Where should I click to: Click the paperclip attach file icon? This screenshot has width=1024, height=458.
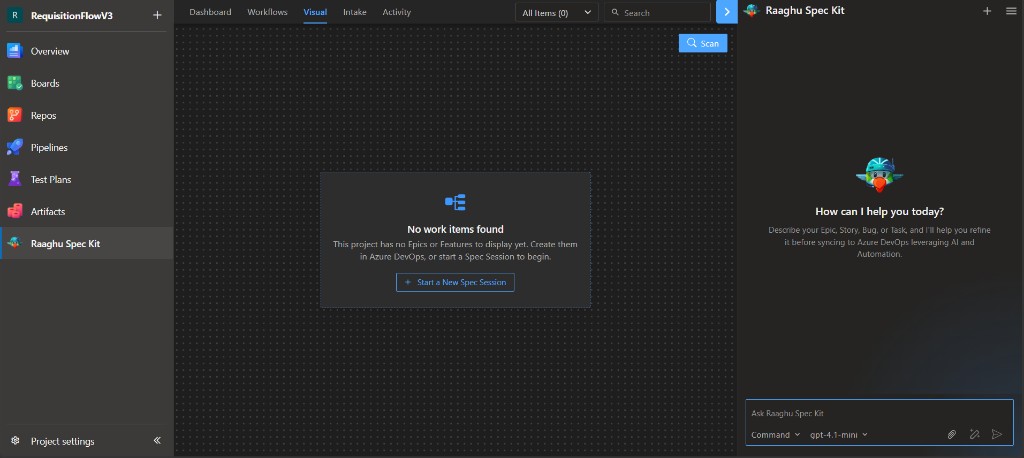(952, 434)
